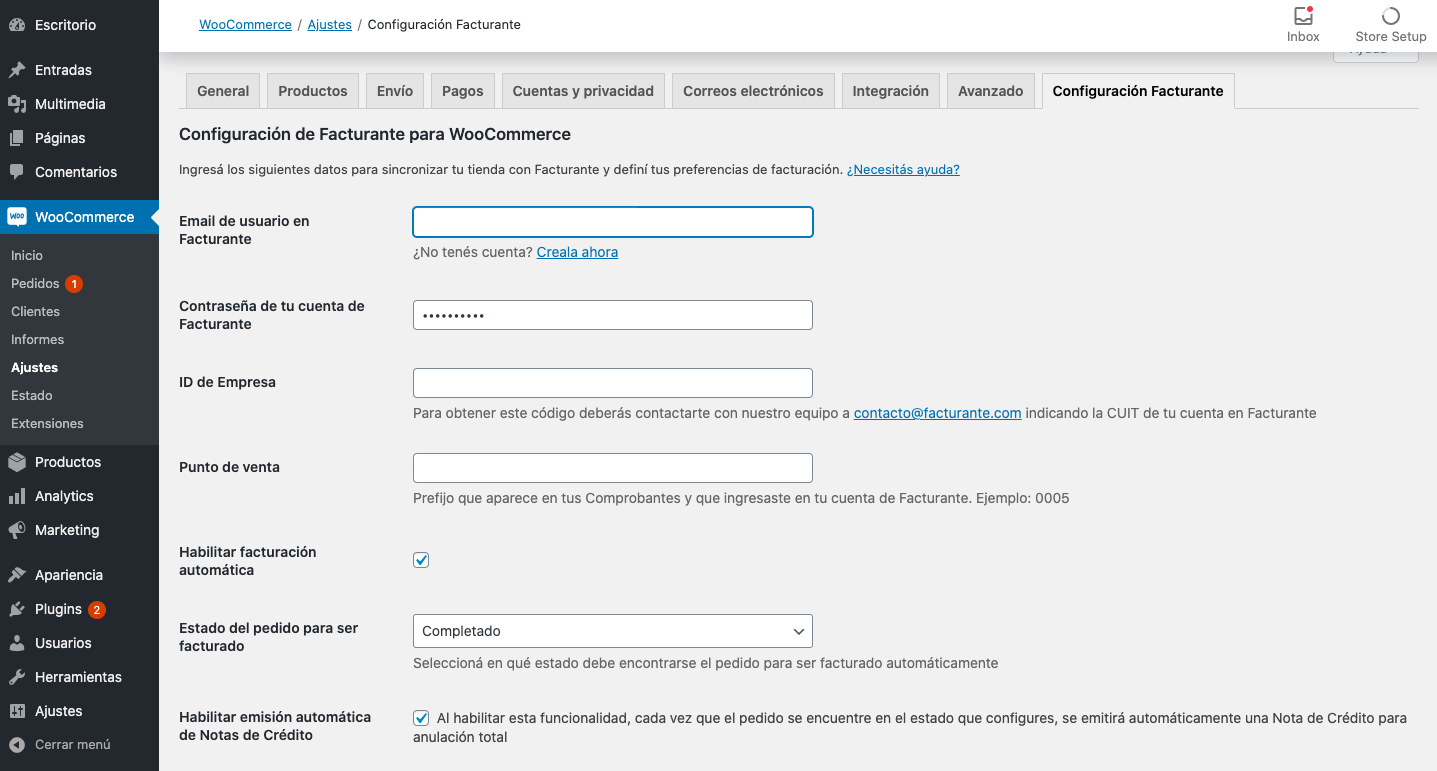1437x771 pixels.
Task: Click the Escritorio dashboard icon
Action: tap(17, 25)
